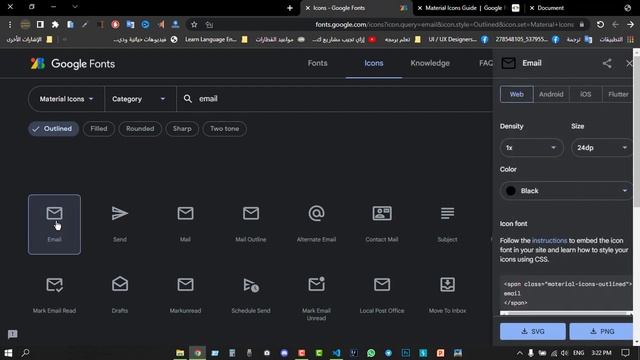Image resolution: width=640 pixels, height=360 pixels.
Task: Switch to Flutter platform option
Action: click(x=618, y=94)
